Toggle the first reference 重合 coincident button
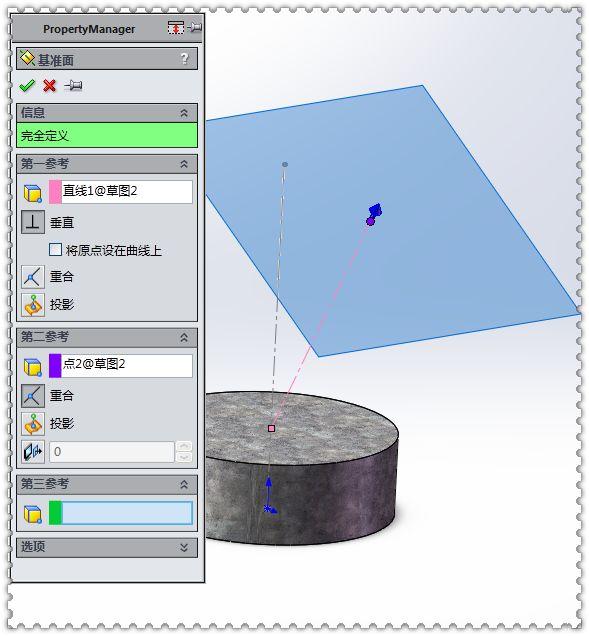Screen dimensions: 589x636 pos(33,277)
